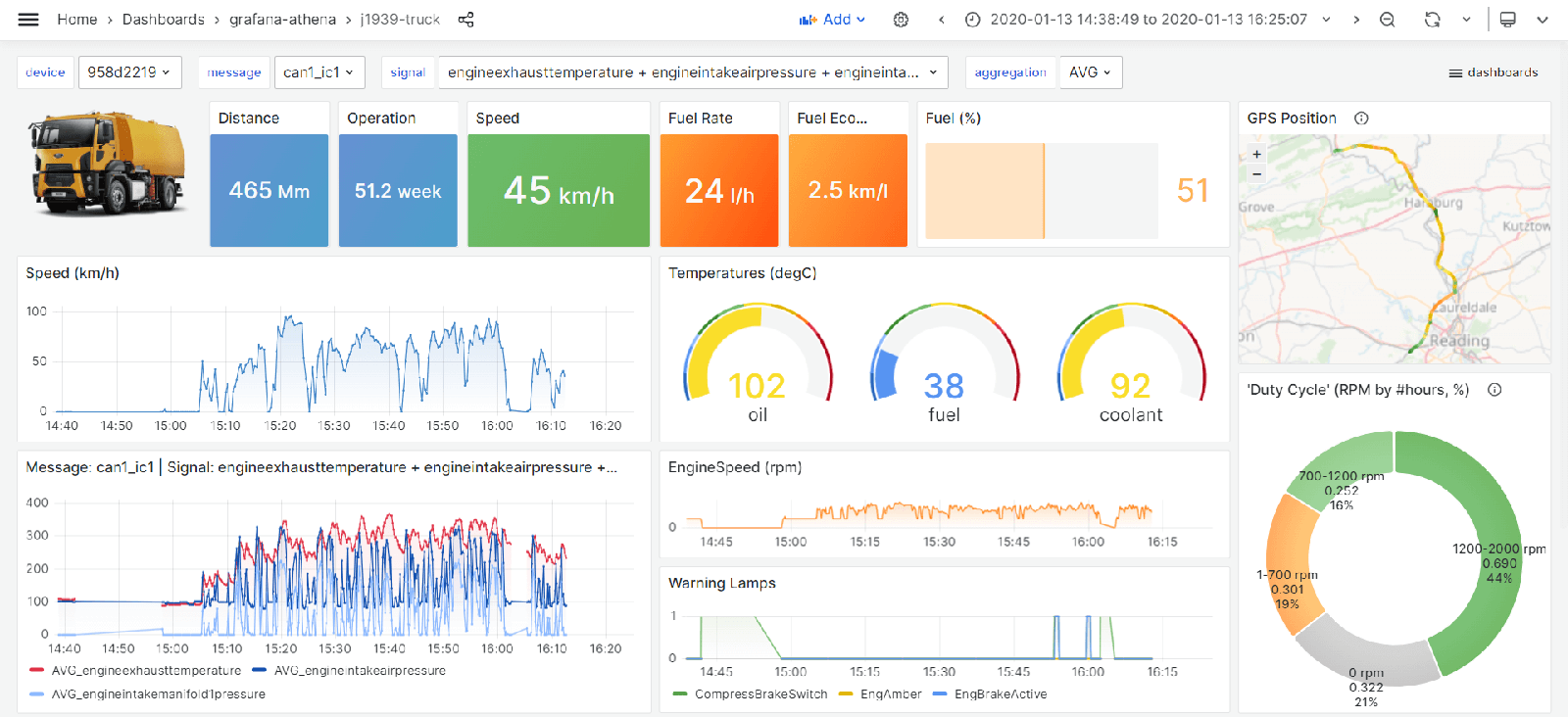Share dashboard via share icon
Screen dimensions: 1568x717
coord(466,20)
